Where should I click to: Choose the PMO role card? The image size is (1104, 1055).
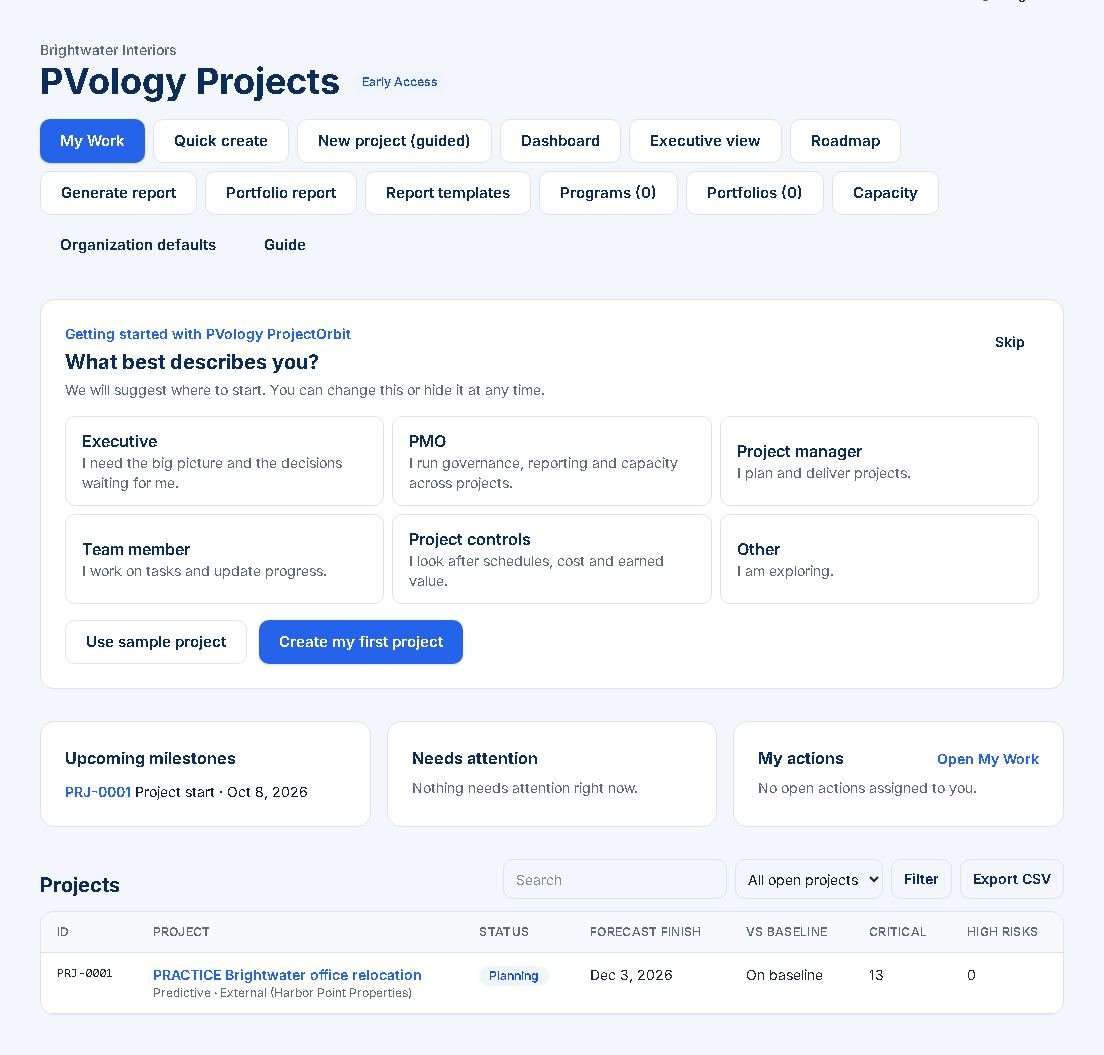click(x=551, y=461)
